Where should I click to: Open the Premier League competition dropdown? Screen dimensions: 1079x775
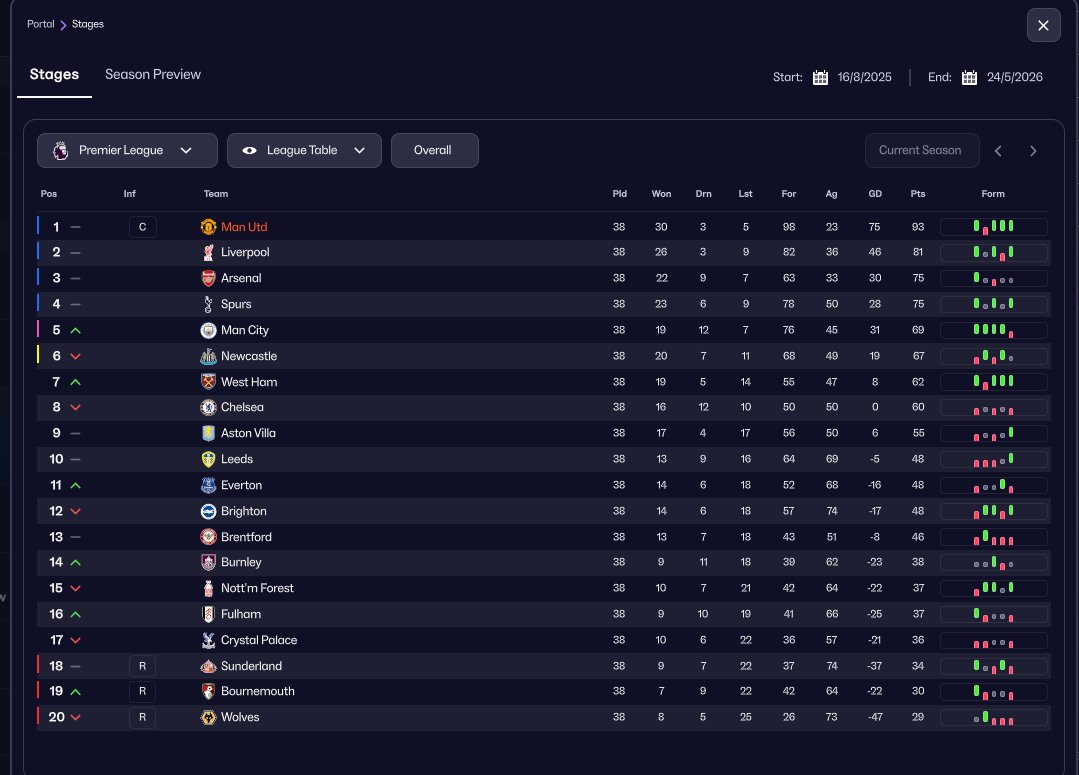127,150
